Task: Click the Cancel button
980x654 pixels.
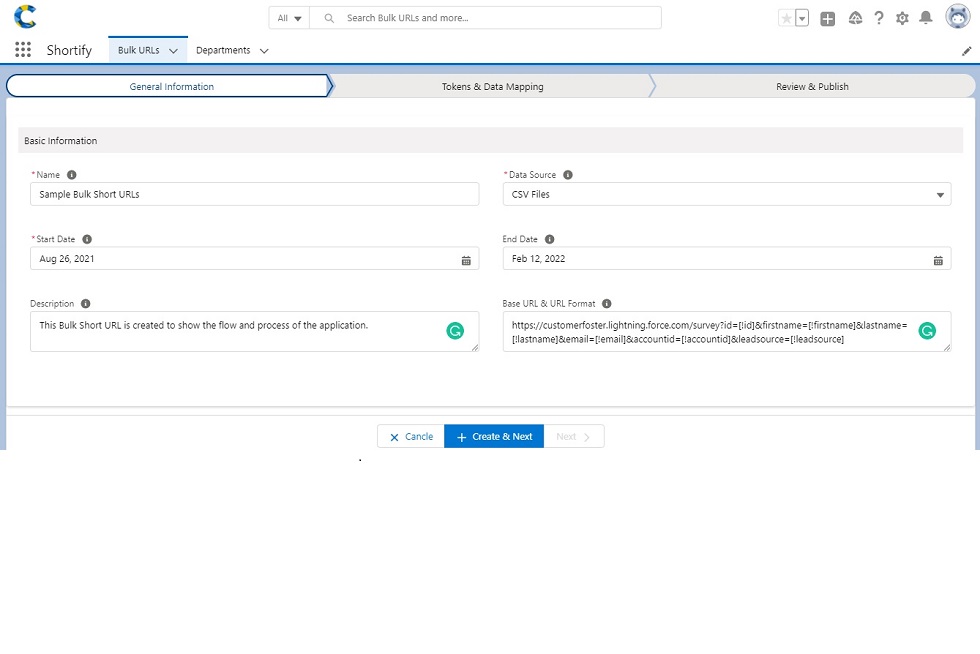Action: tap(411, 437)
